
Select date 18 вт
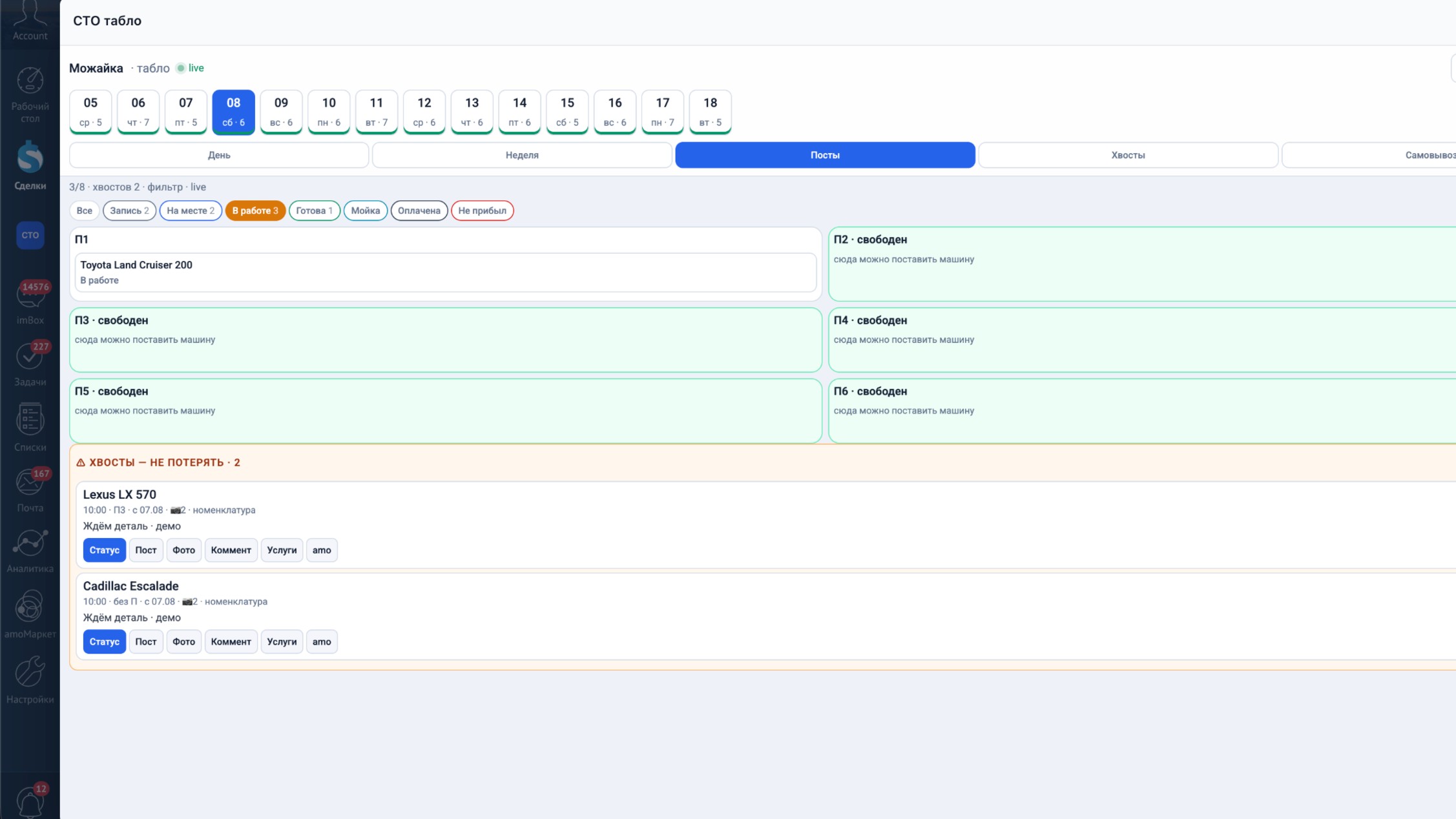[x=711, y=112]
